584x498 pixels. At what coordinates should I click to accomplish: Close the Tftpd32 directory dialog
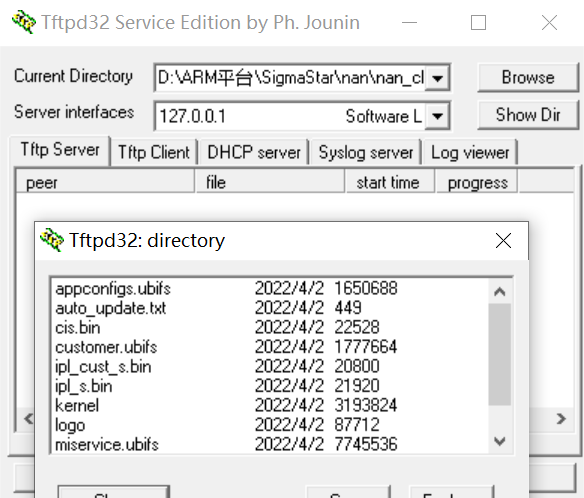(503, 241)
